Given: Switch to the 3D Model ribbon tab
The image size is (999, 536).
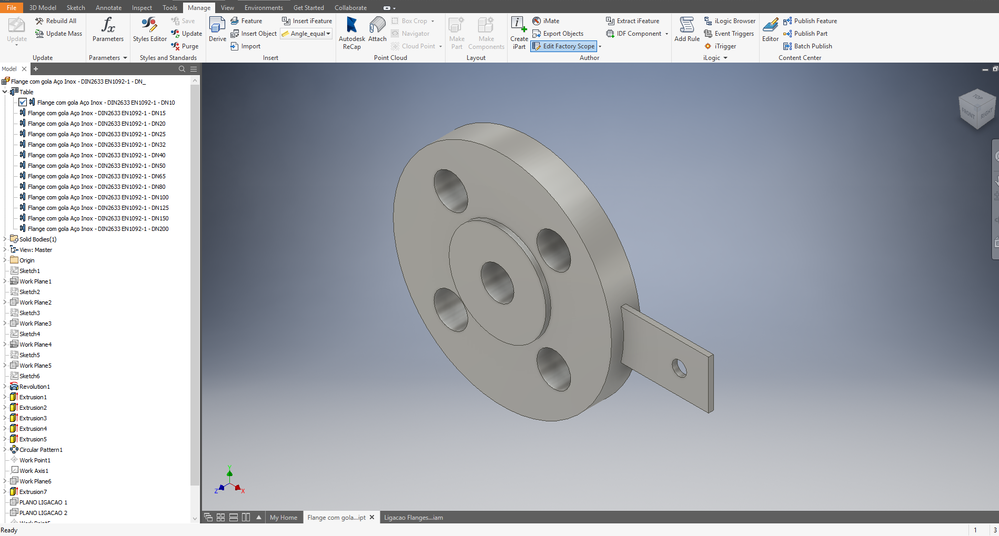Looking at the screenshot, I should [43, 8].
